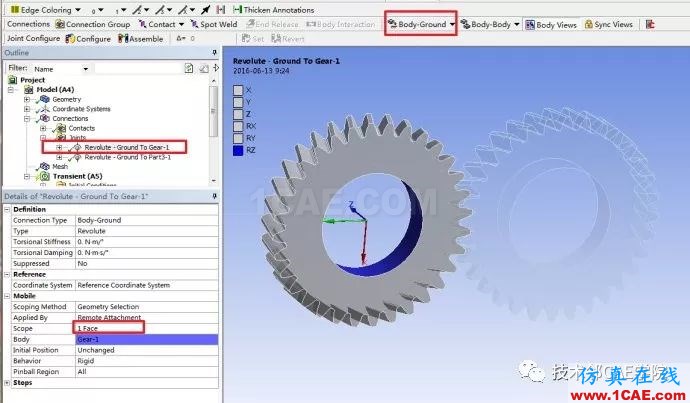This screenshot has height=403, width=690.
Task: Collapse the Connections node
Action: pos(27,119)
